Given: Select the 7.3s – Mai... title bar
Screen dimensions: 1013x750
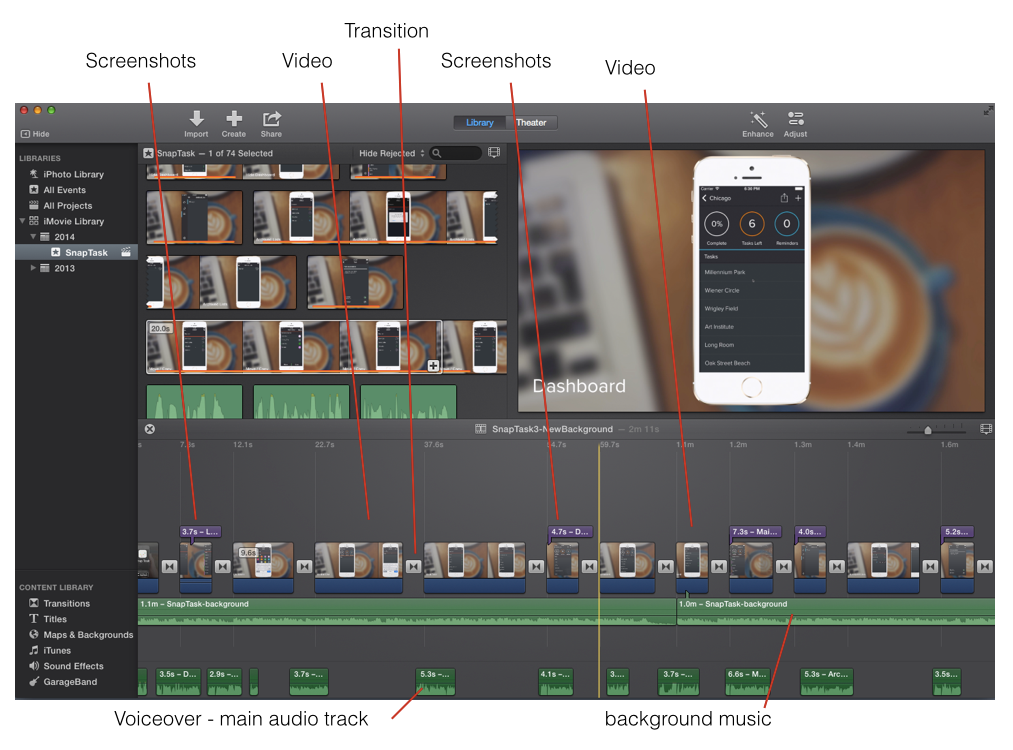Looking at the screenshot, I should [x=755, y=532].
